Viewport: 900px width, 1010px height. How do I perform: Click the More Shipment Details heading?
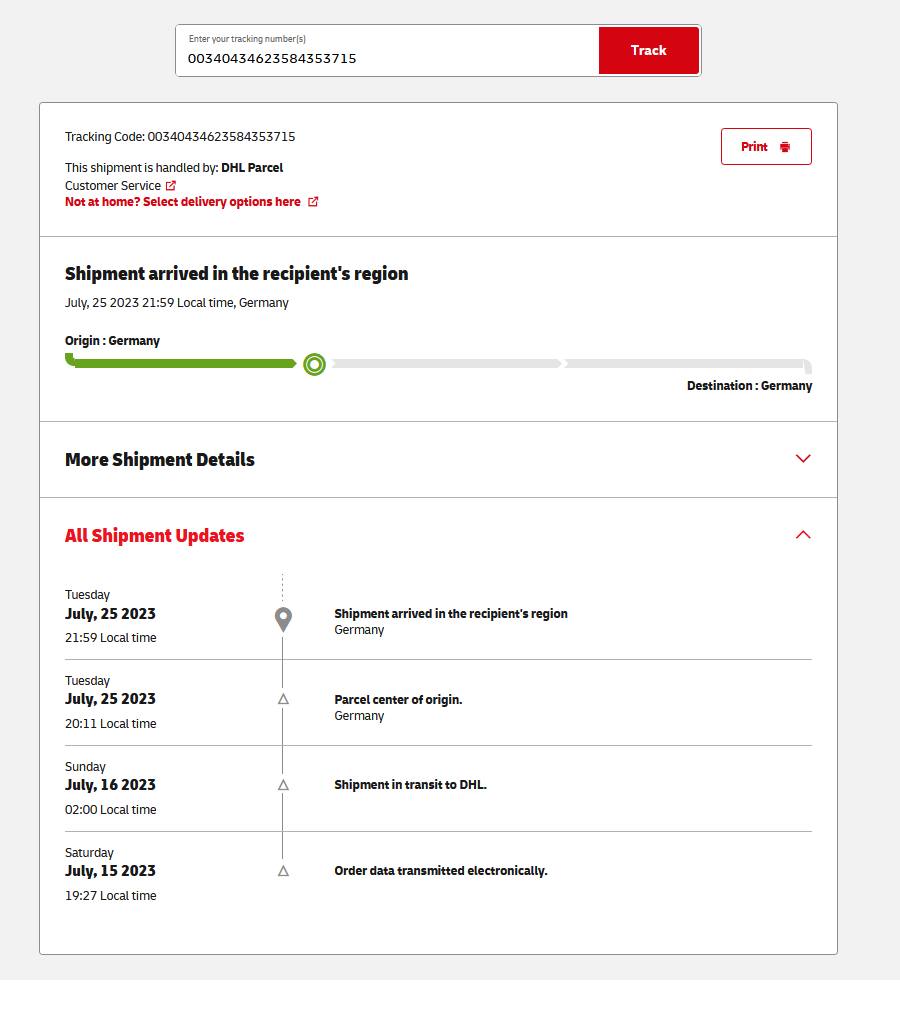(x=160, y=460)
